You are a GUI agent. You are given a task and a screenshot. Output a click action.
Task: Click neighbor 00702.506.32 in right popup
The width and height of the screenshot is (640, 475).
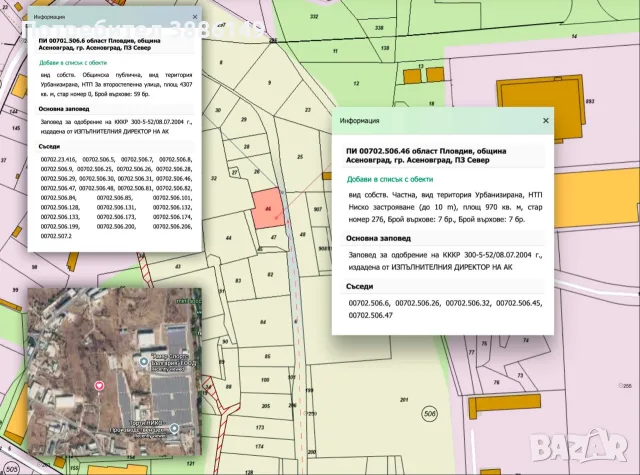click(x=469, y=303)
